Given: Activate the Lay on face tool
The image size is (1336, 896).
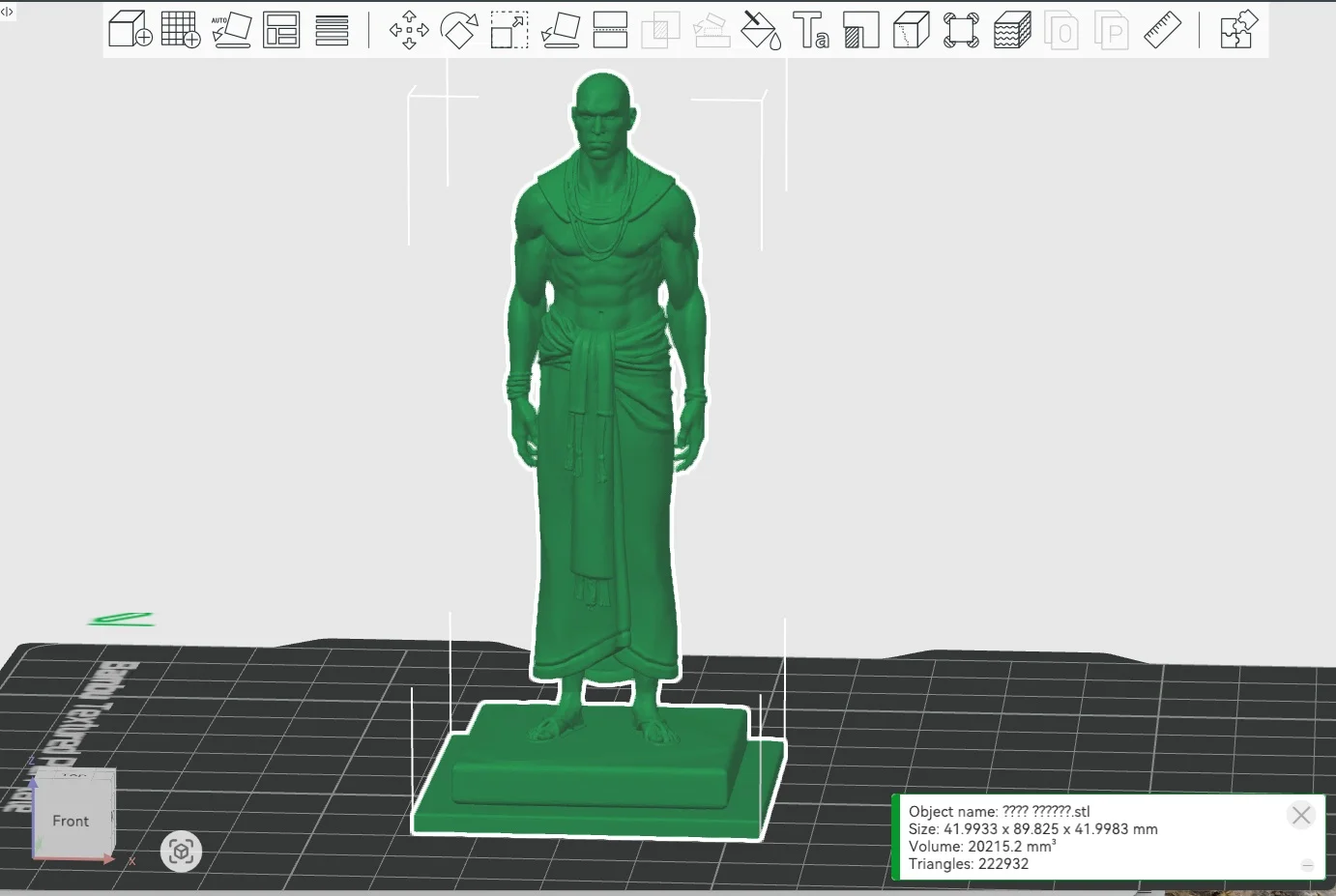Looking at the screenshot, I should coord(560,30).
